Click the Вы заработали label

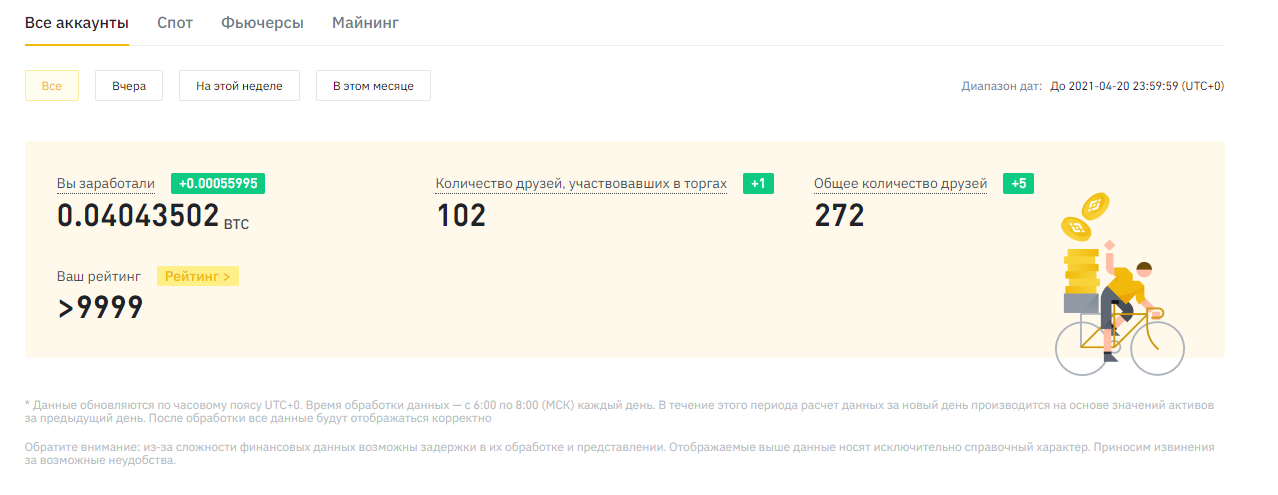point(106,184)
